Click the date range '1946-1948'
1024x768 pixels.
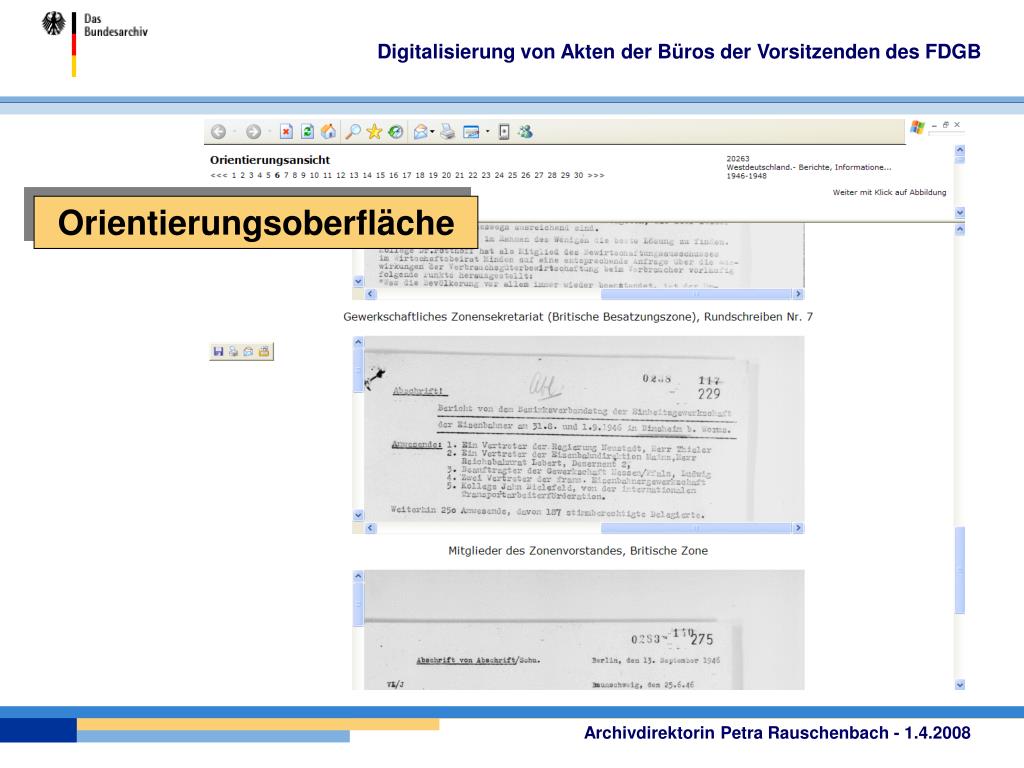(746, 176)
